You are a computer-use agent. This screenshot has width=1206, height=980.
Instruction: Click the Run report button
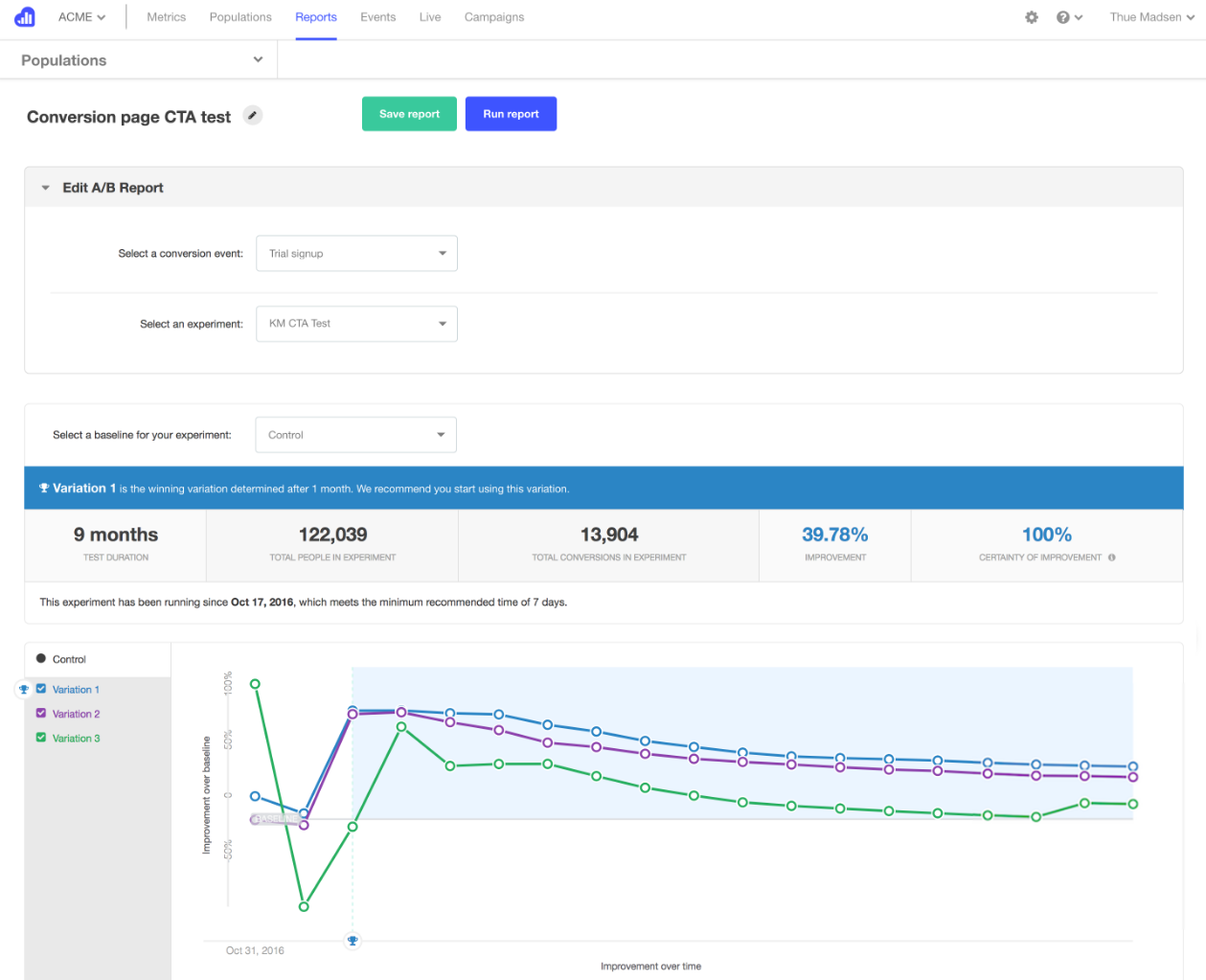[511, 113]
